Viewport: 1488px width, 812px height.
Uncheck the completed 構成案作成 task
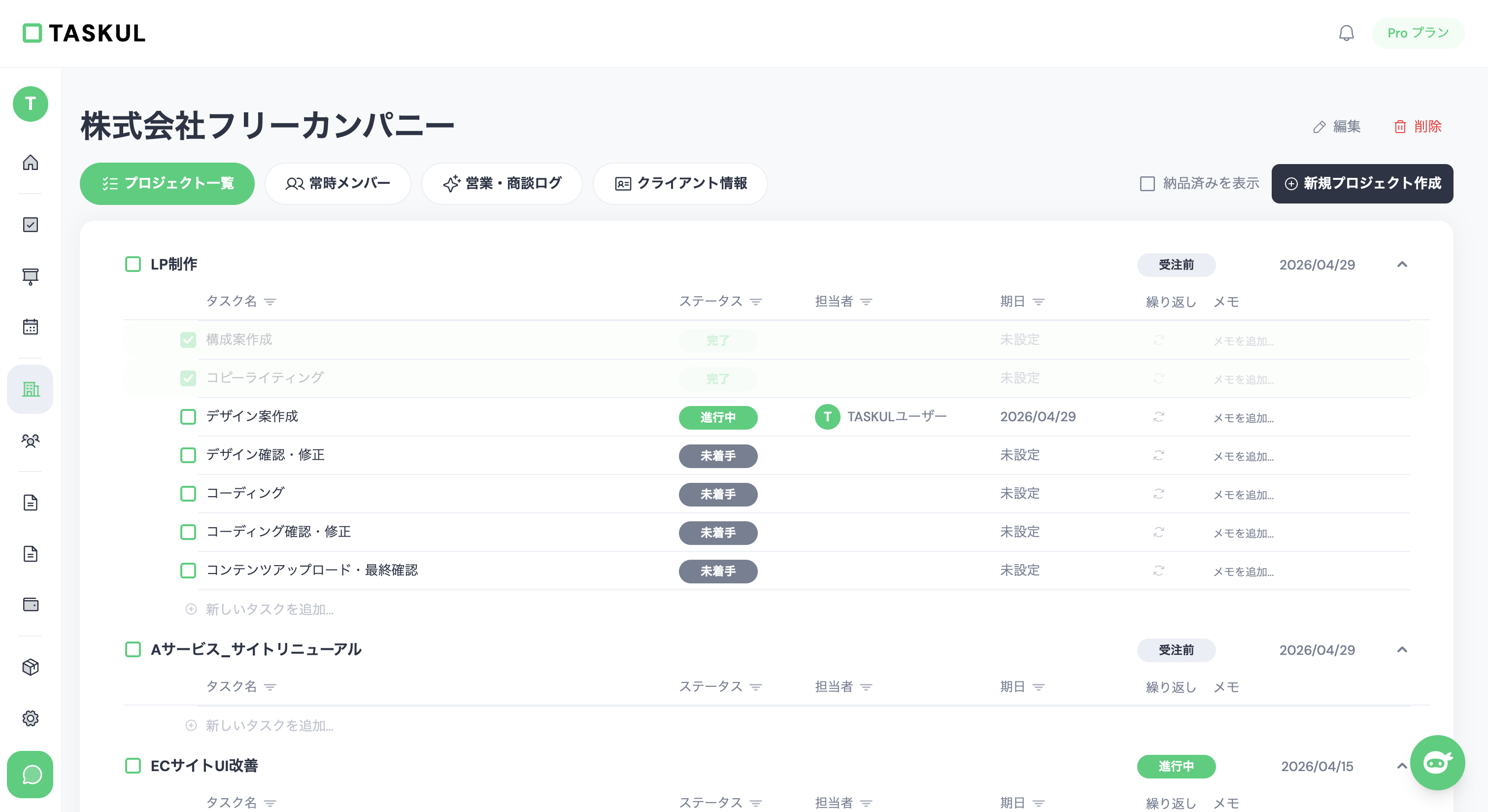(188, 340)
